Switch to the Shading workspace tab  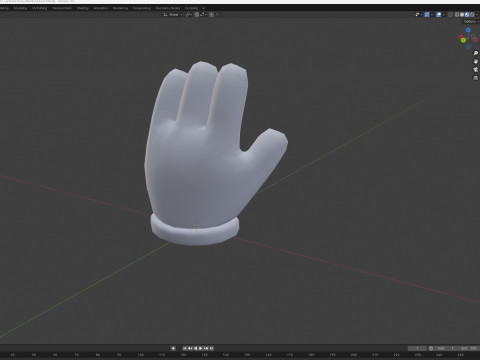tap(83, 8)
